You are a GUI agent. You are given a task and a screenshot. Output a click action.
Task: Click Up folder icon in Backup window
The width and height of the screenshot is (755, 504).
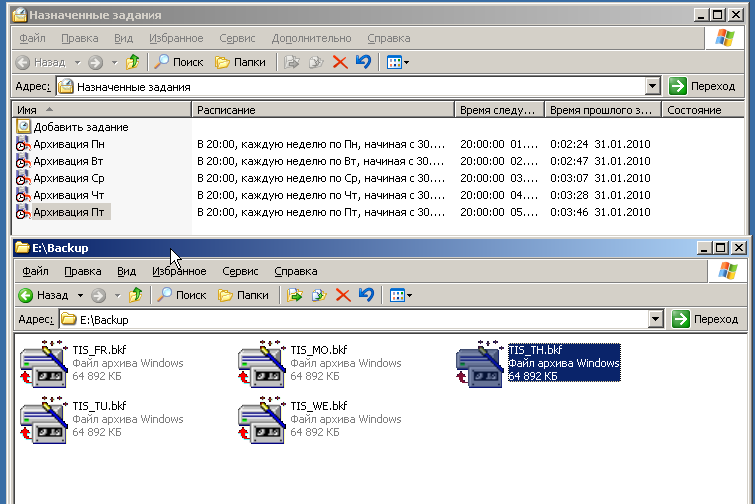pos(135,295)
